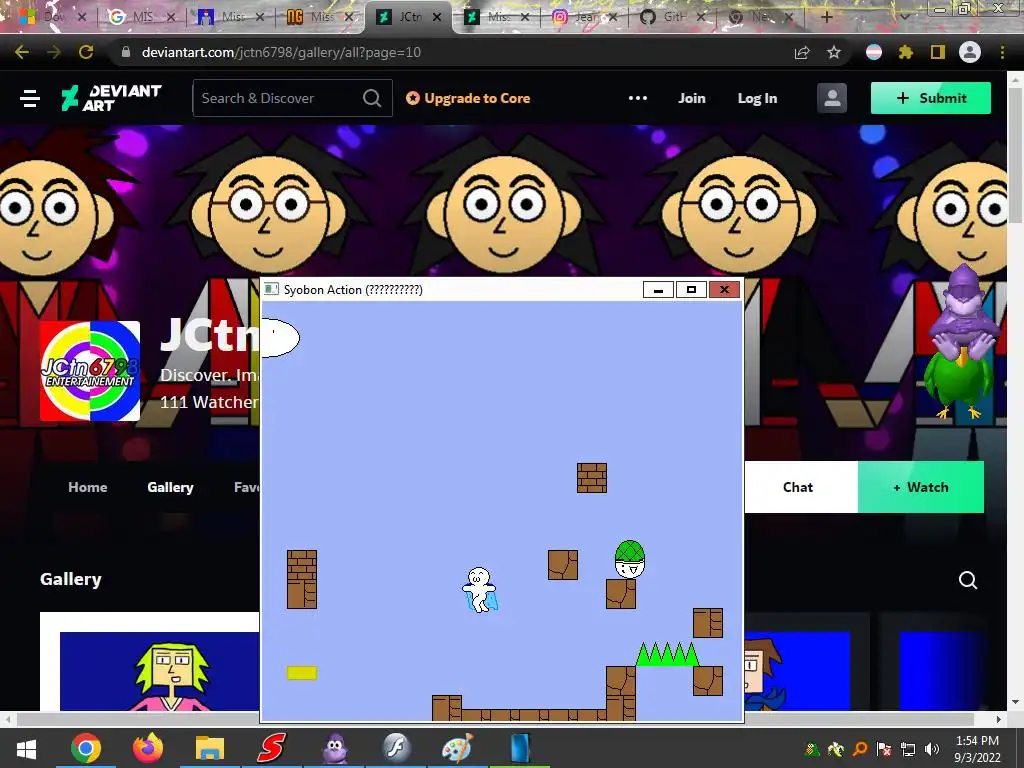Screen dimensions: 1024x768
Task: Bookmark this page with the star icon
Action: coord(834,52)
